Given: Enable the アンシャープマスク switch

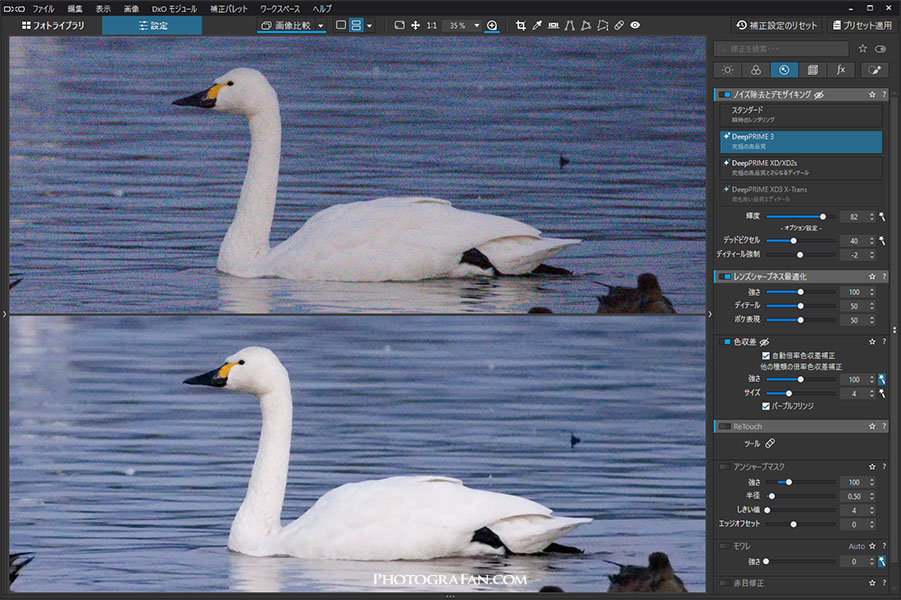Looking at the screenshot, I should click(x=725, y=467).
